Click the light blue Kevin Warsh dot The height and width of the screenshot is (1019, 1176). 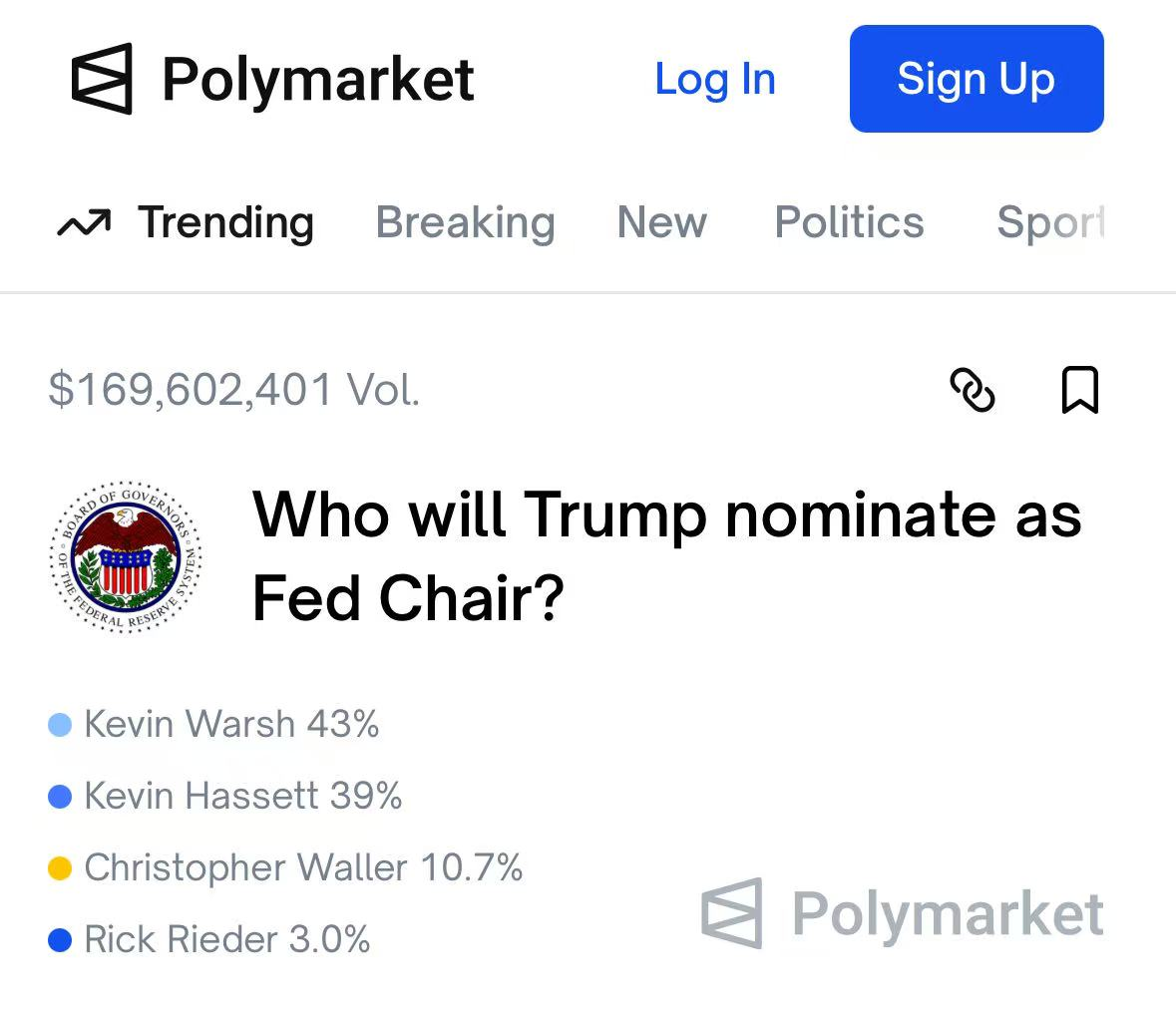coord(60,725)
